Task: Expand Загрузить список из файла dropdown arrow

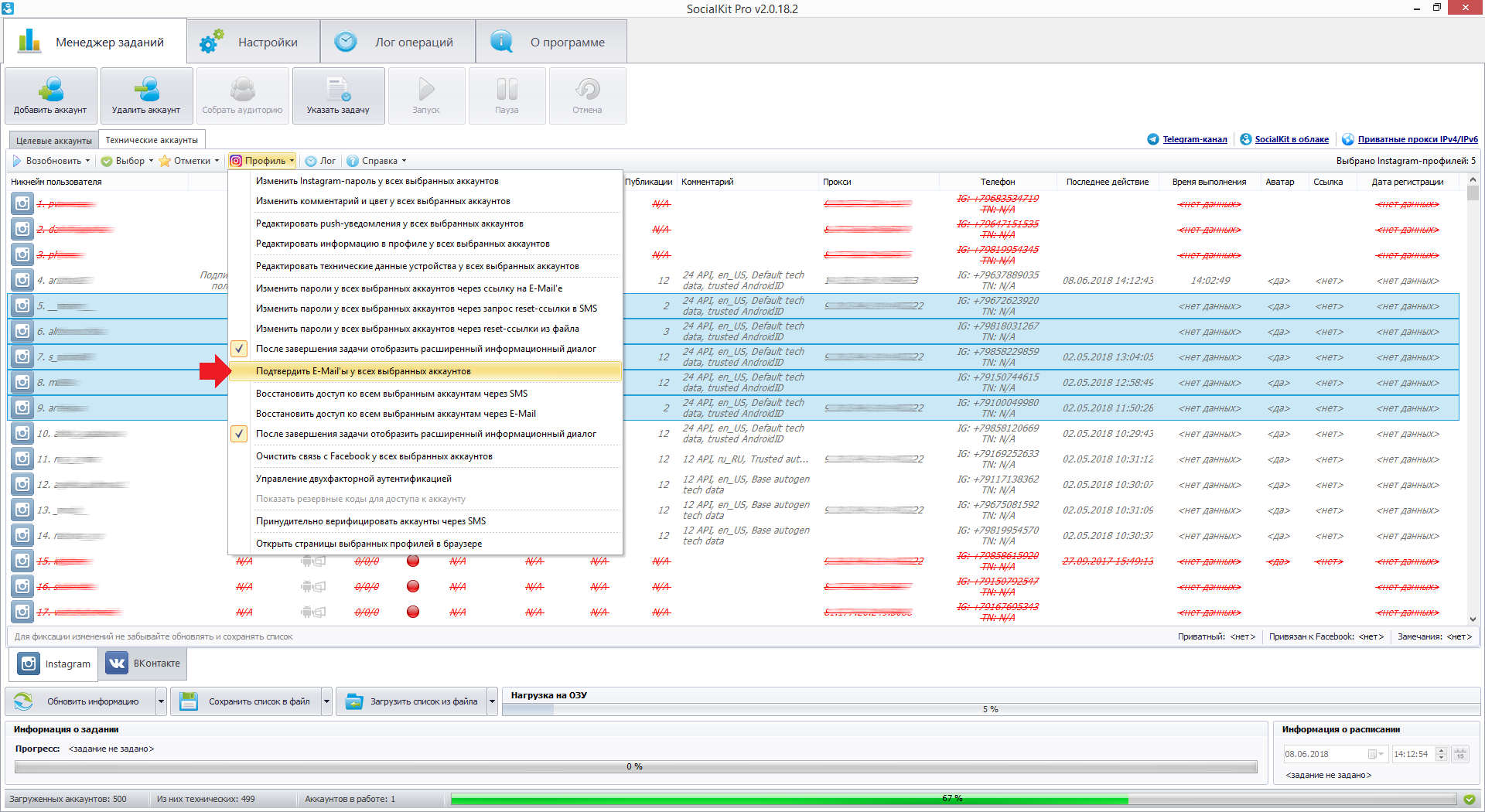Action: (x=493, y=701)
